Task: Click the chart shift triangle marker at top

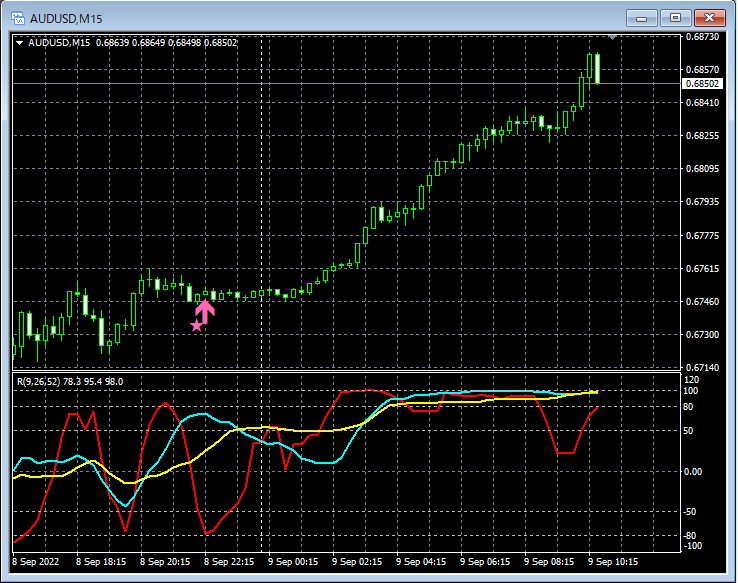Action: click(612, 37)
